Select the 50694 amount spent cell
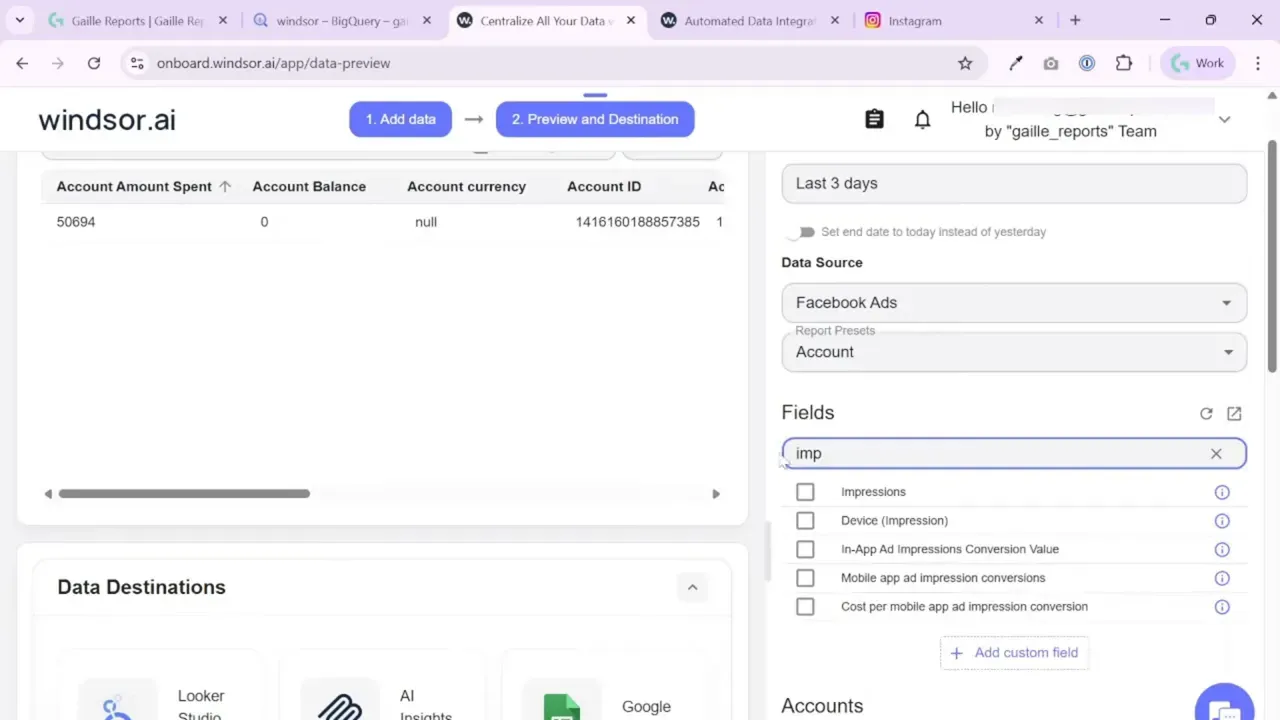Screen dimensions: 1280x720 click(76, 222)
